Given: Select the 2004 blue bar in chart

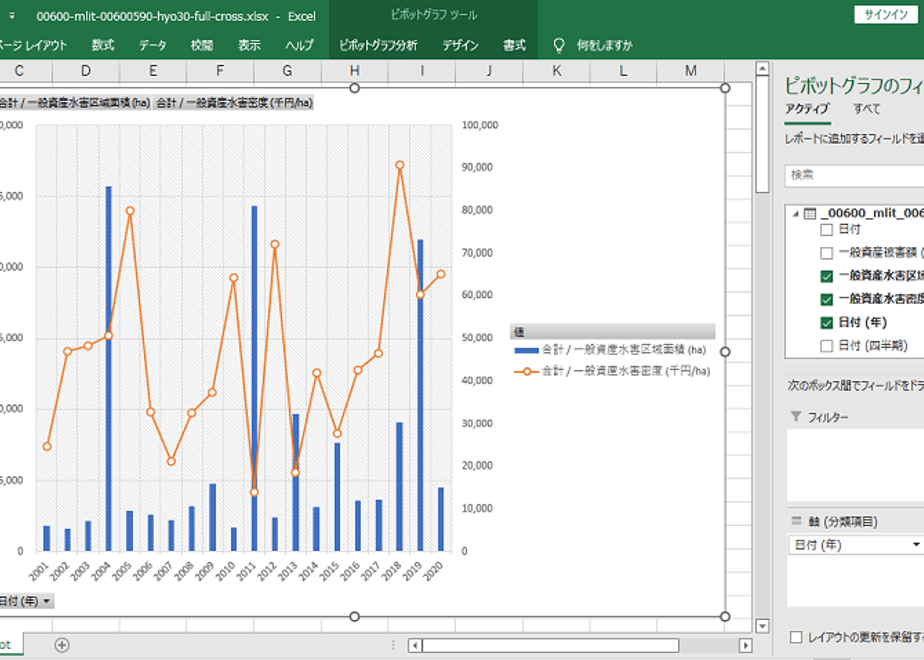Looking at the screenshot, I should pos(108,368).
